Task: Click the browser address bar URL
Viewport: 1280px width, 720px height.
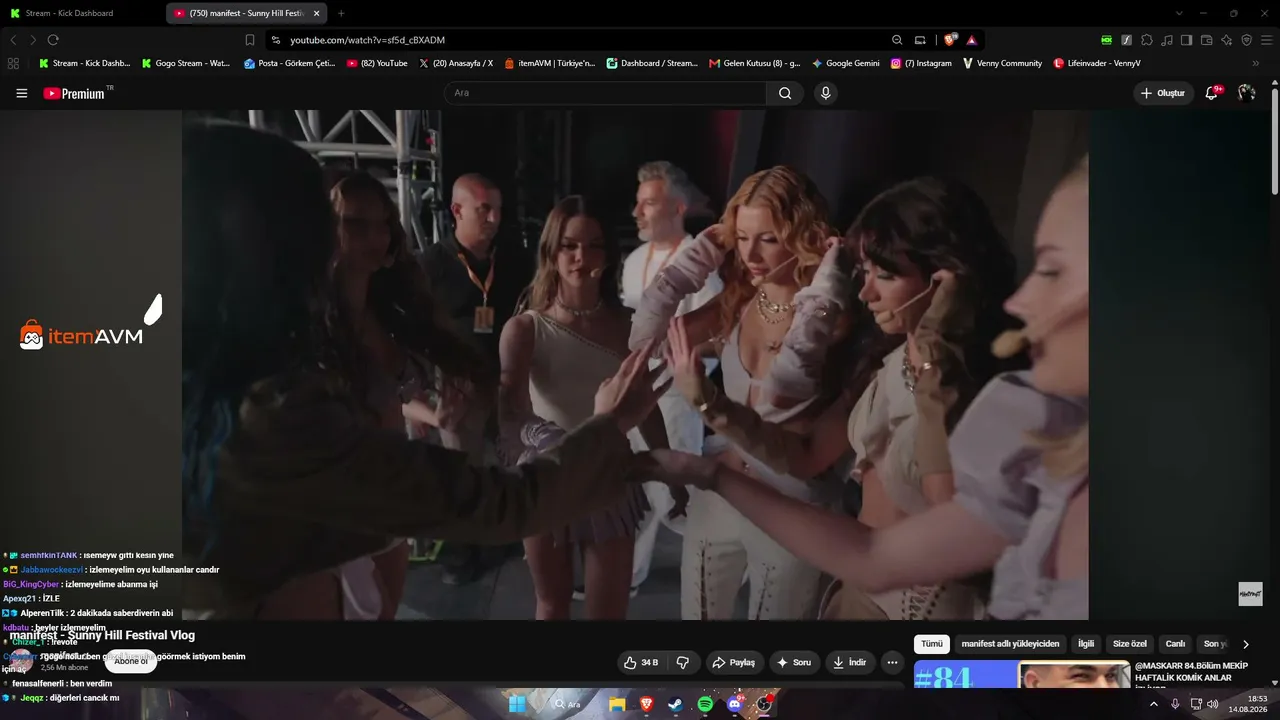Action: point(367,40)
